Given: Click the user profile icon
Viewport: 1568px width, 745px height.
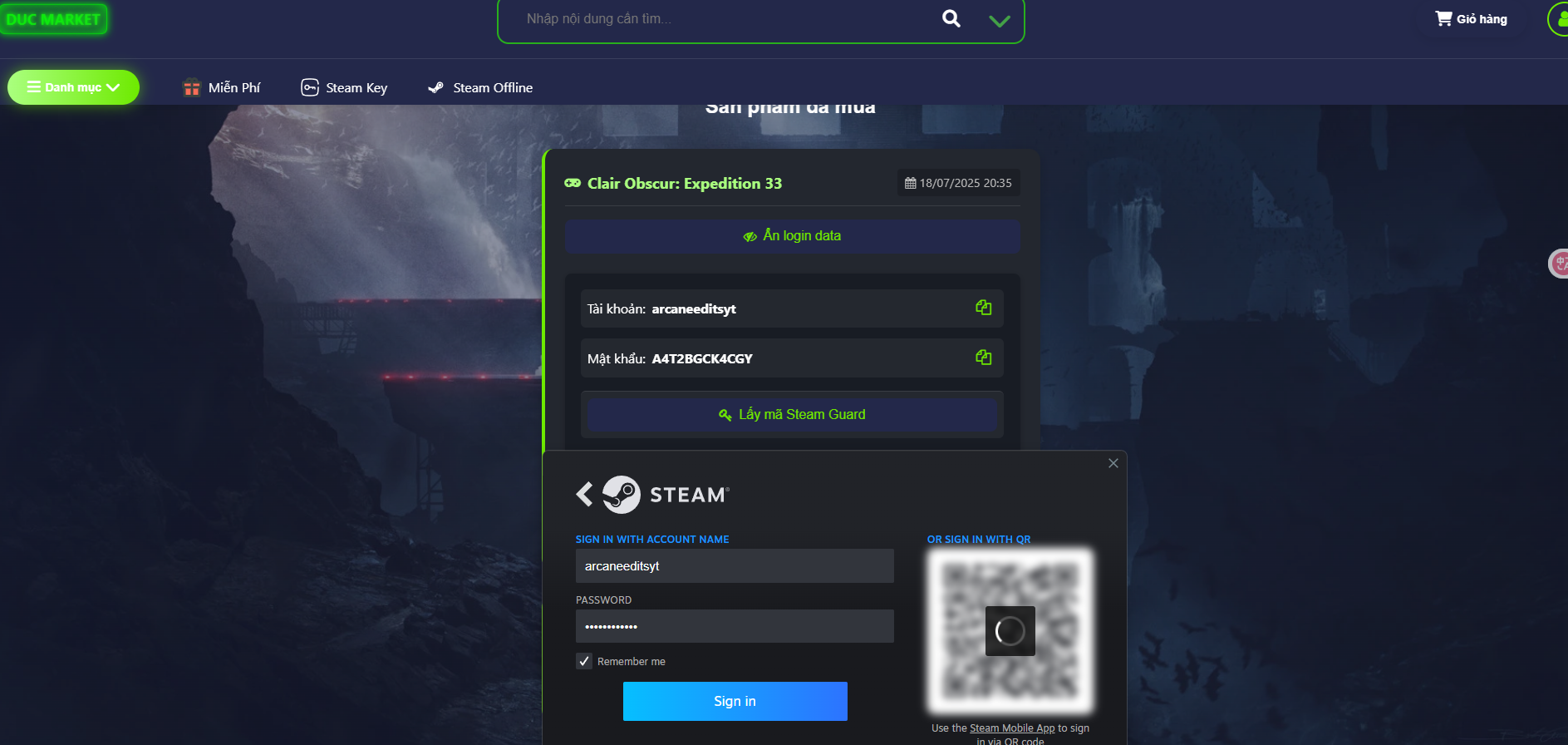Looking at the screenshot, I should [1560, 18].
